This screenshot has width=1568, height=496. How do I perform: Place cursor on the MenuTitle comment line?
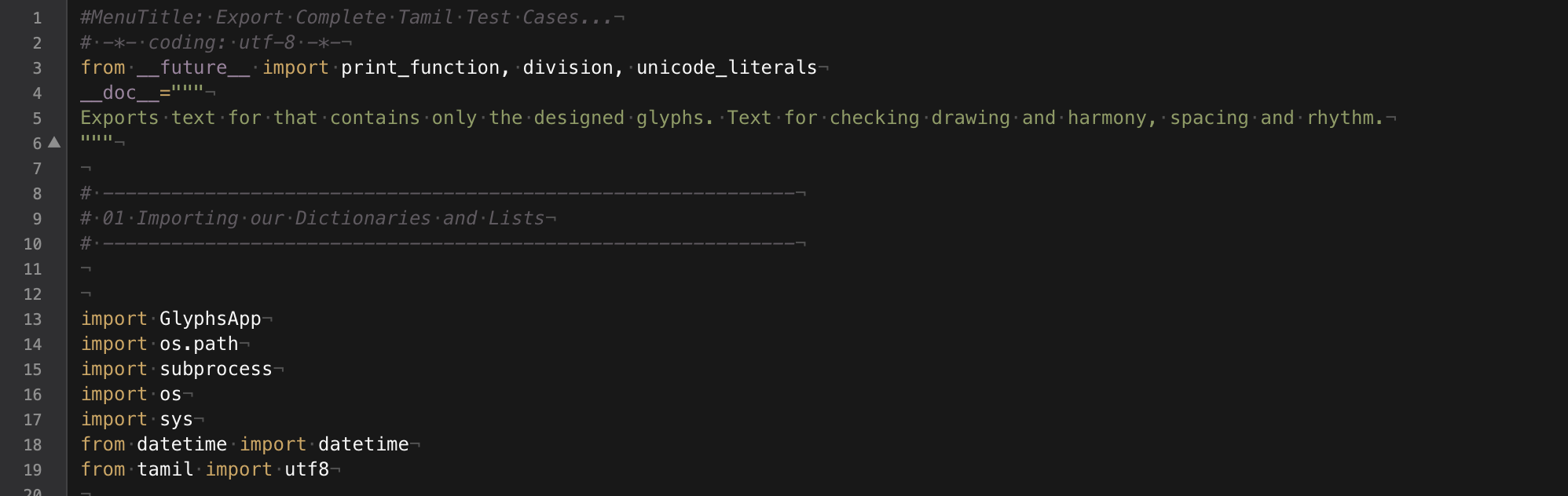[346, 17]
